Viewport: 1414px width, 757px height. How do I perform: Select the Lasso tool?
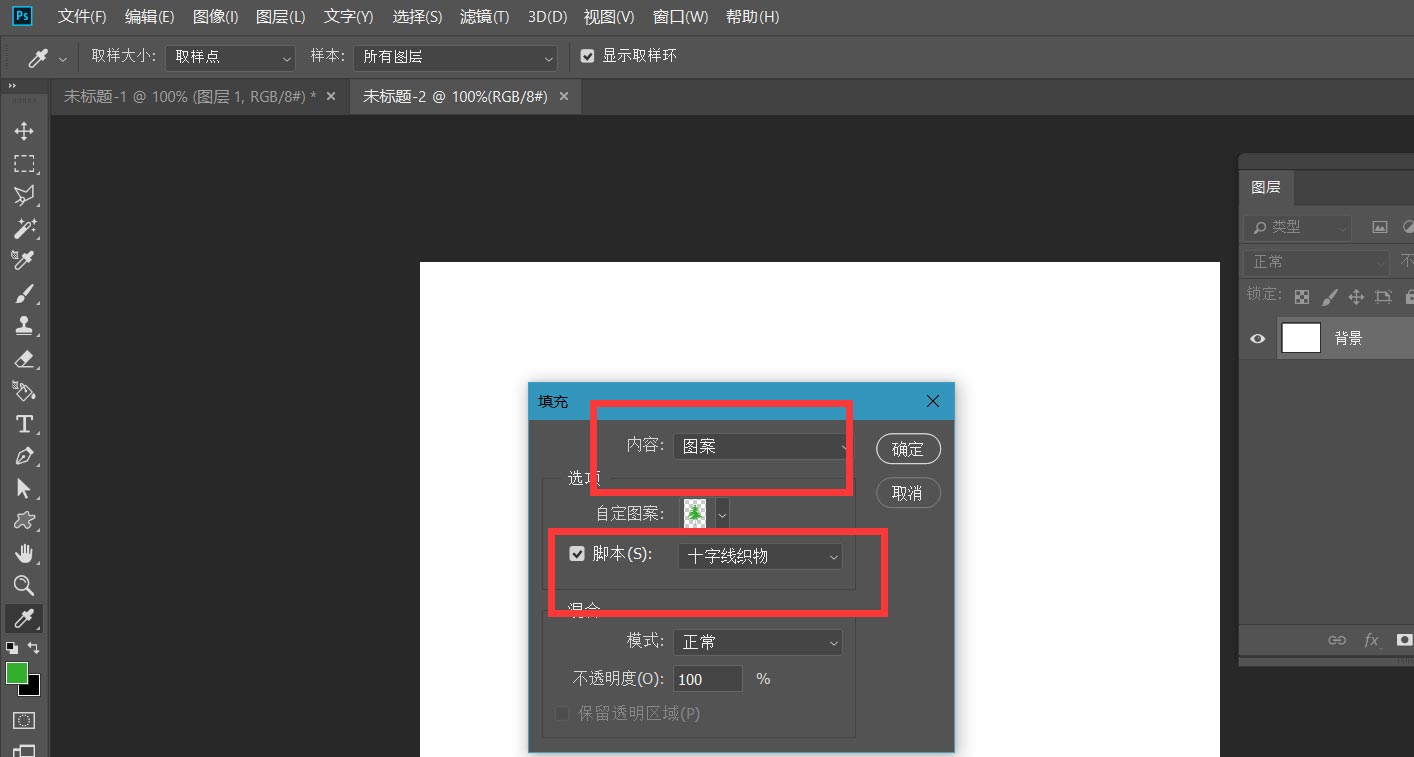[25, 196]
